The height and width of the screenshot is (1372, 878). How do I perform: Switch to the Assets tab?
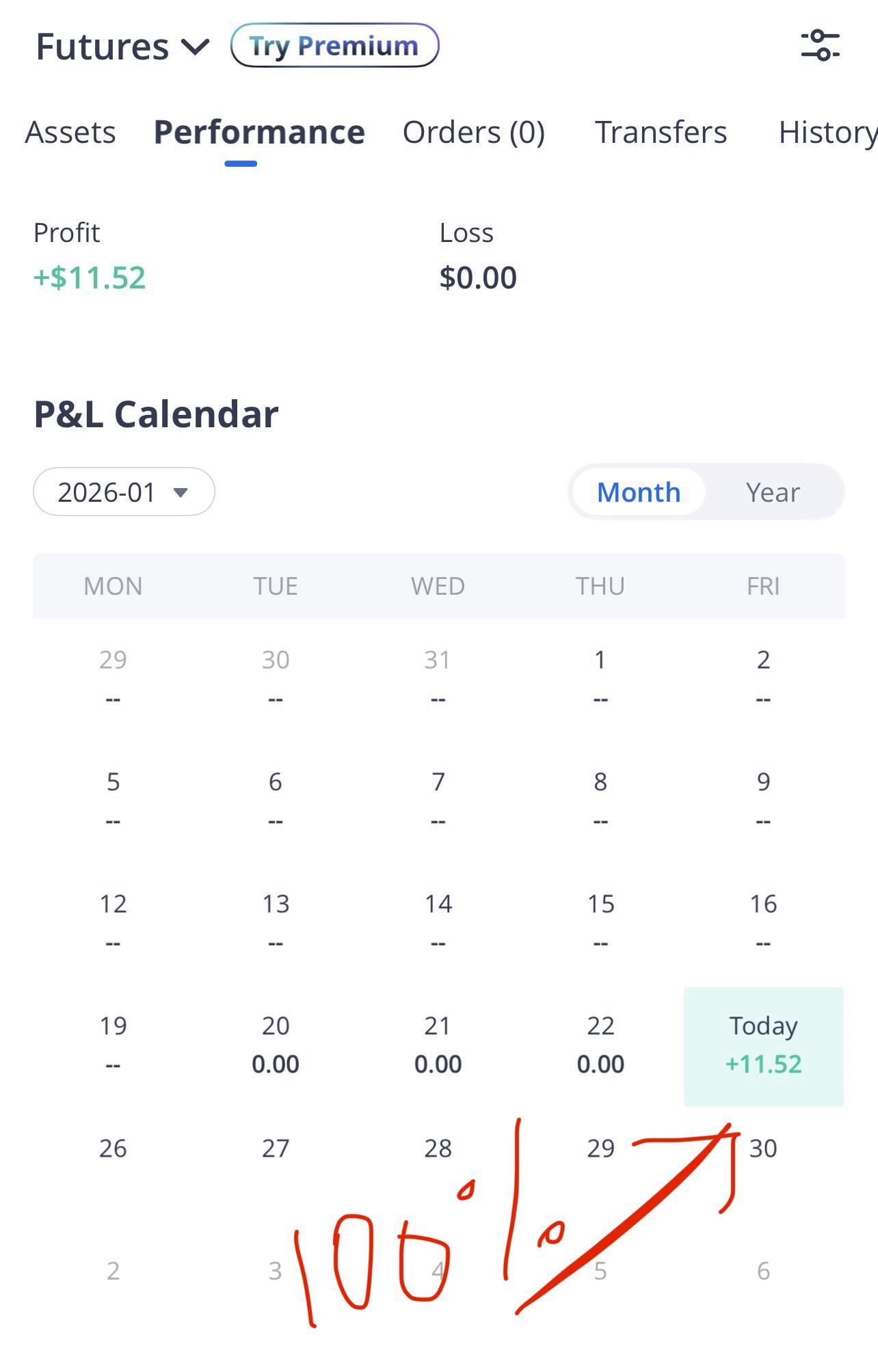(70, 133)
